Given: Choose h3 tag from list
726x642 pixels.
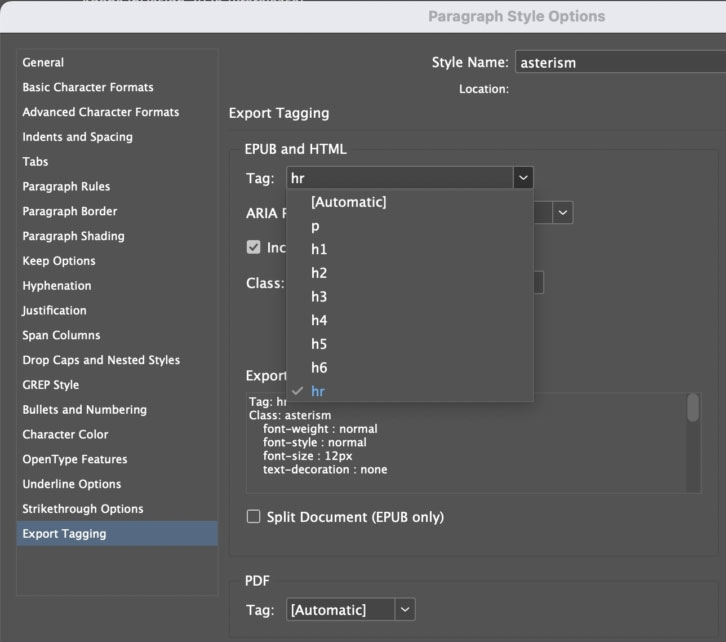Looking at the screenshot, I should (410, 297).
